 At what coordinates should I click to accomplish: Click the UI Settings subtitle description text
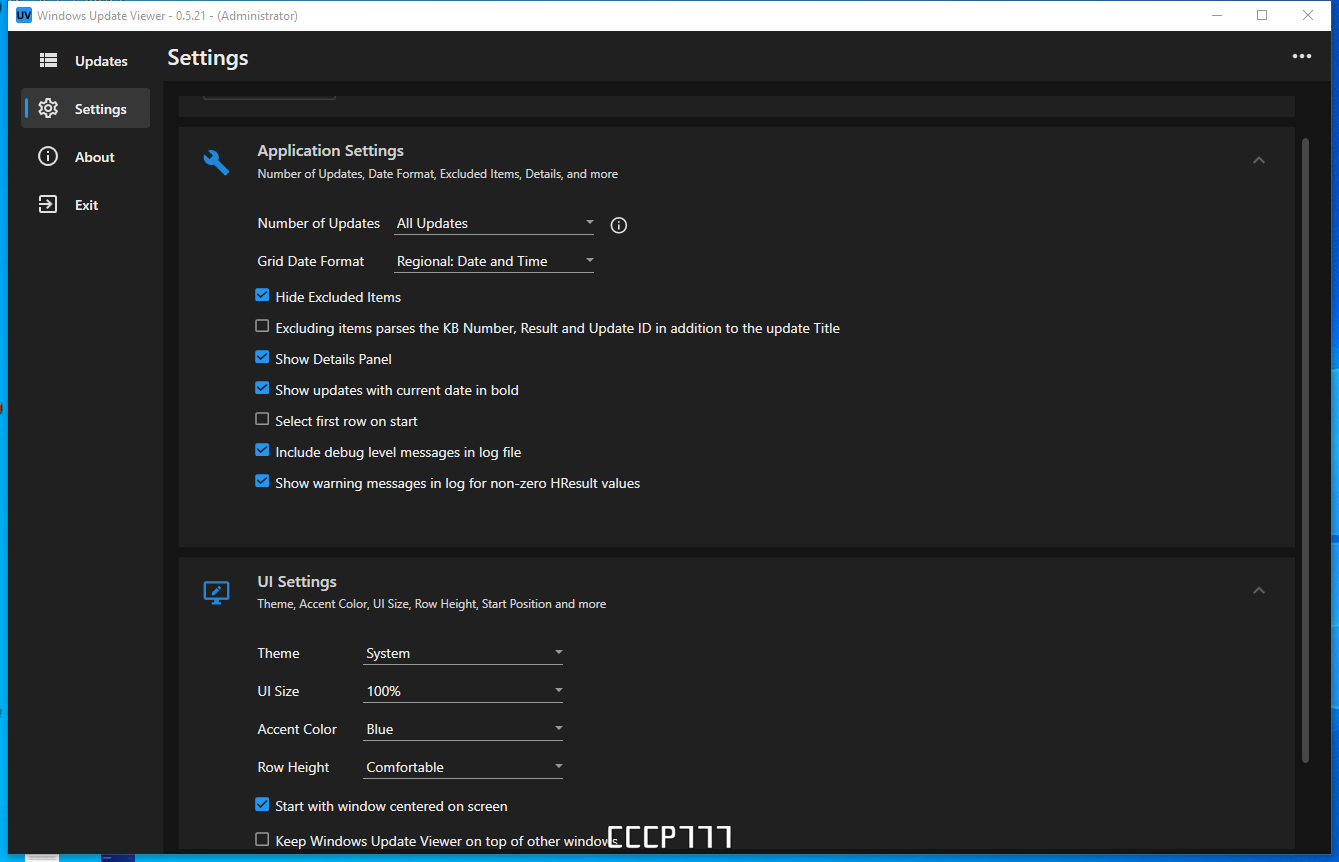(x=432, y=604)
